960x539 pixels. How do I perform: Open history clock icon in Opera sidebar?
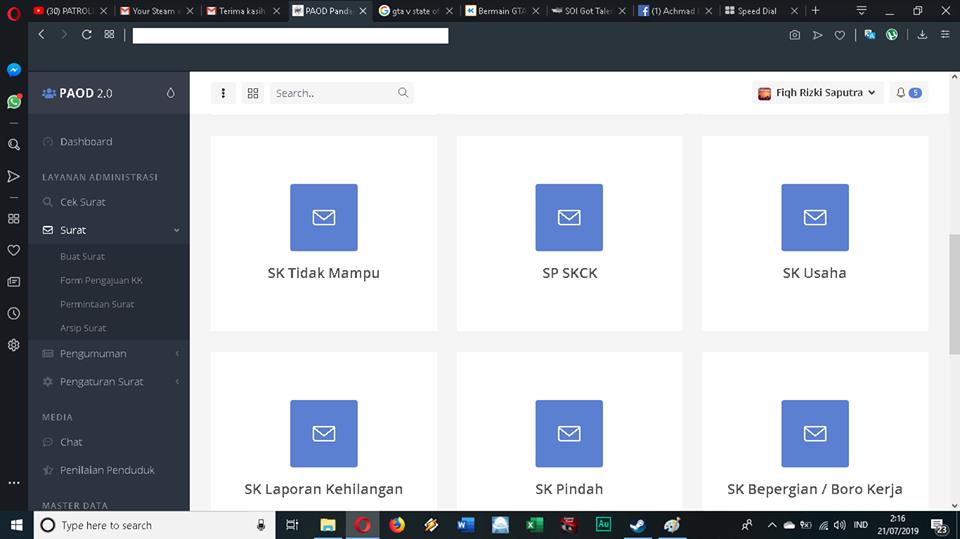[13, 314]
